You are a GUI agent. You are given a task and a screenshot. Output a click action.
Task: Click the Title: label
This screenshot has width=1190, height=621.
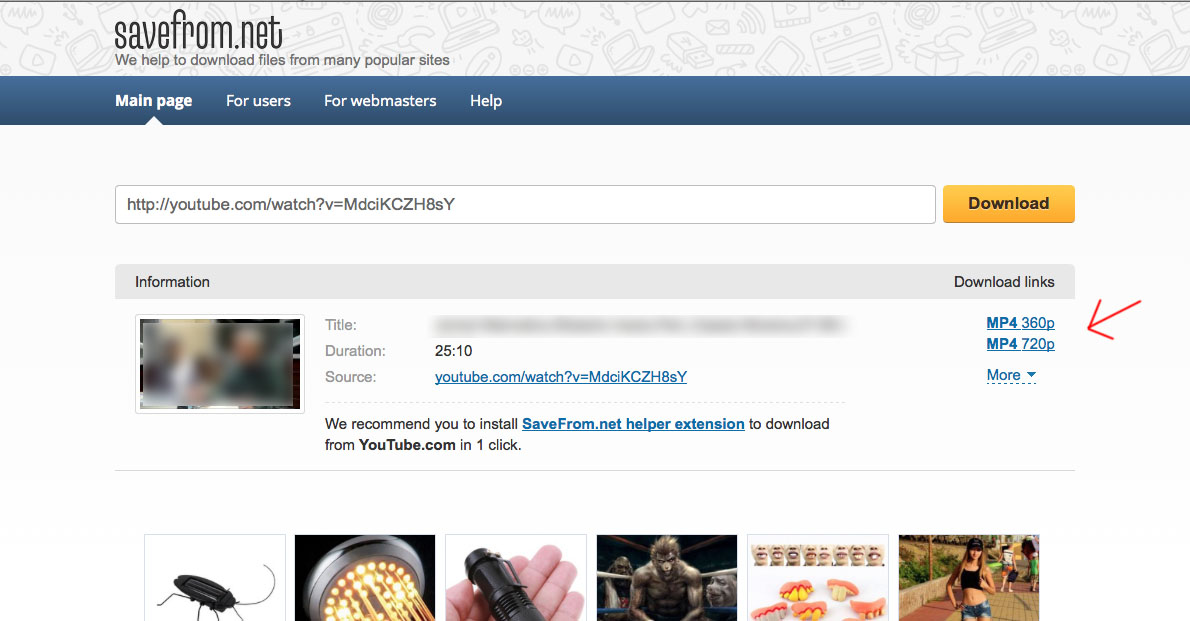tap(341, 325)
